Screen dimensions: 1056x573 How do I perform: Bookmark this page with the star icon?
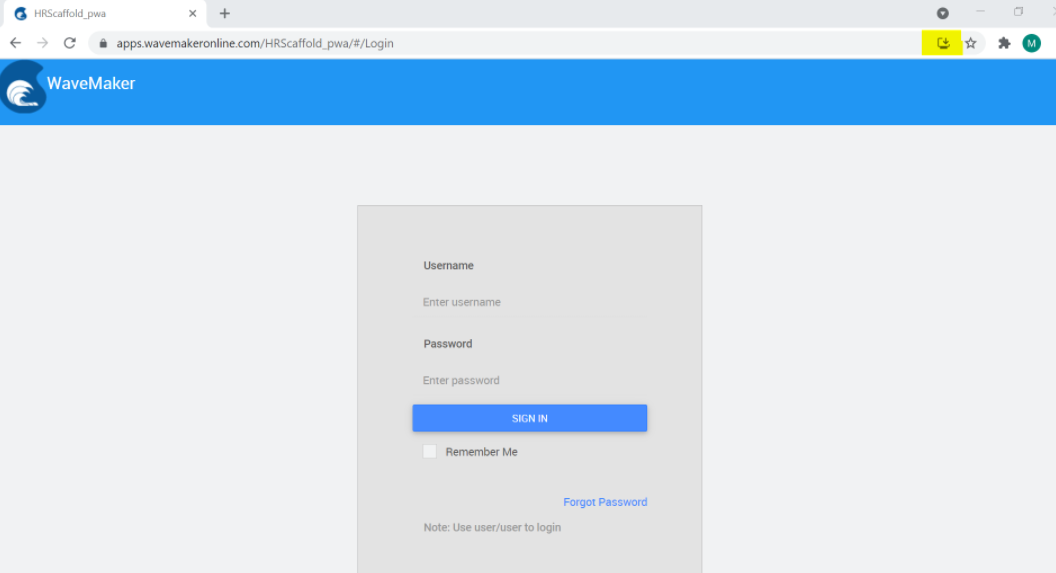(x=970, y=43)
